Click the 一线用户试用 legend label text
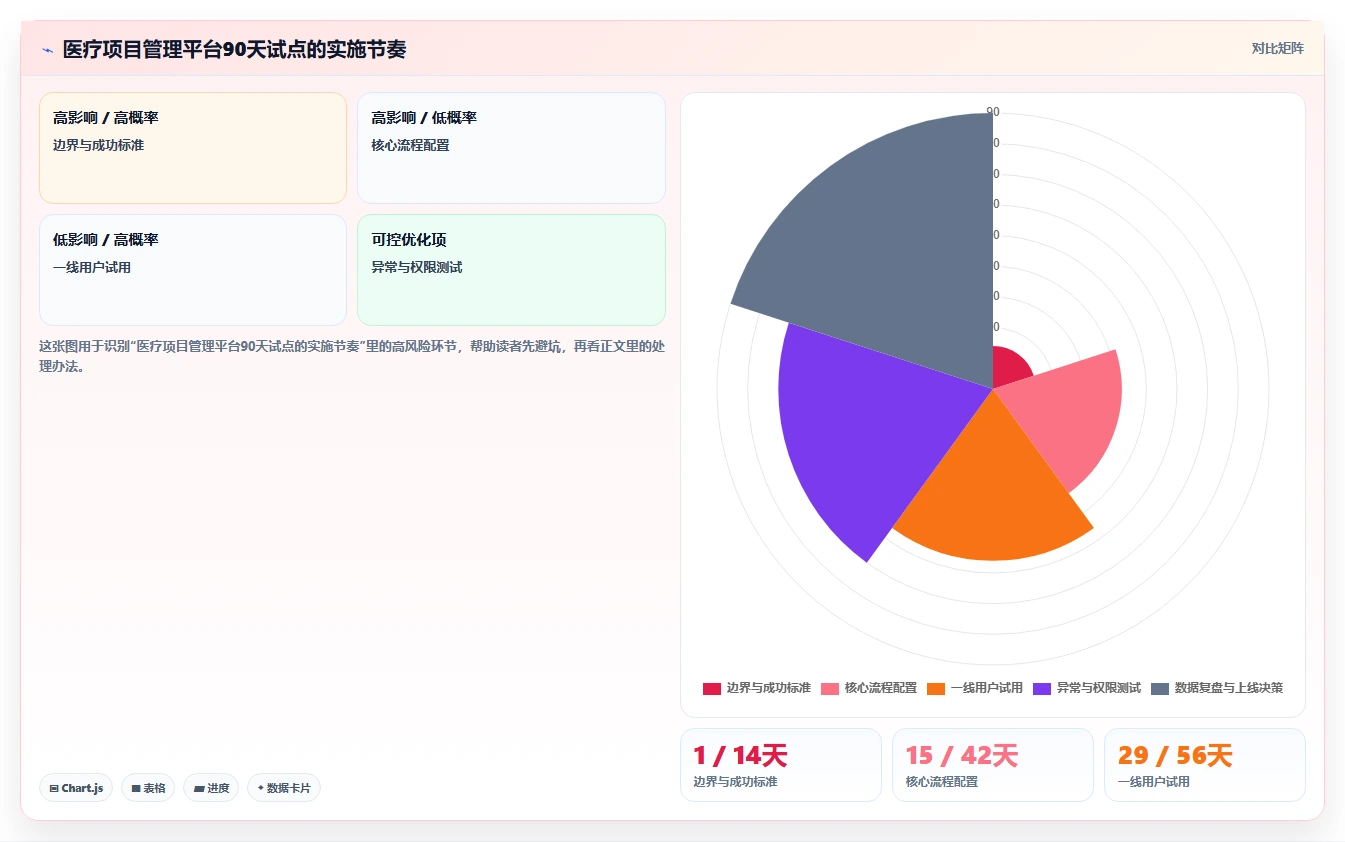Screen dimensions: 1345x842 coord(986,688)
